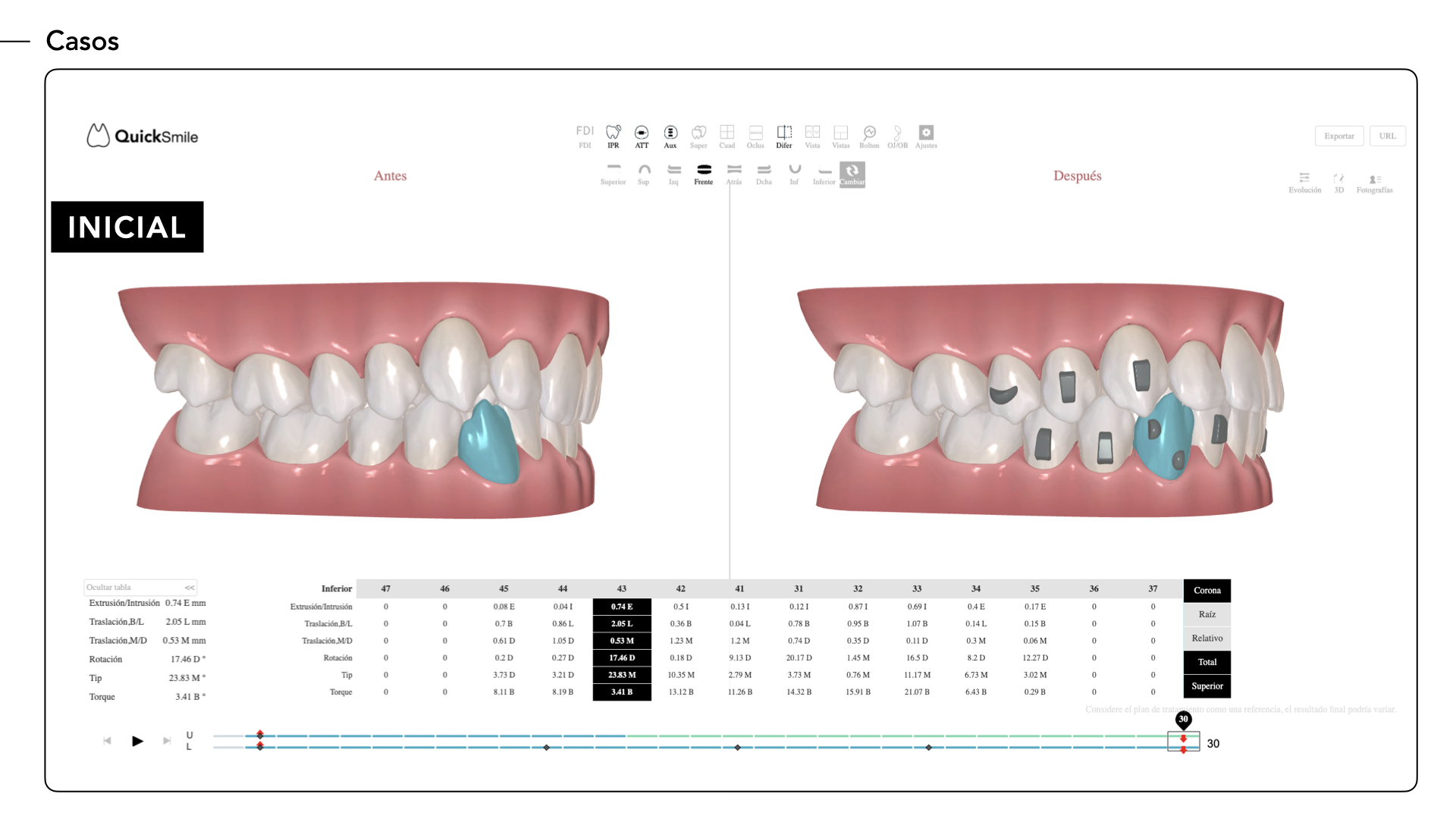Click the 21.07 B torque cell

(x=917, y=692)
